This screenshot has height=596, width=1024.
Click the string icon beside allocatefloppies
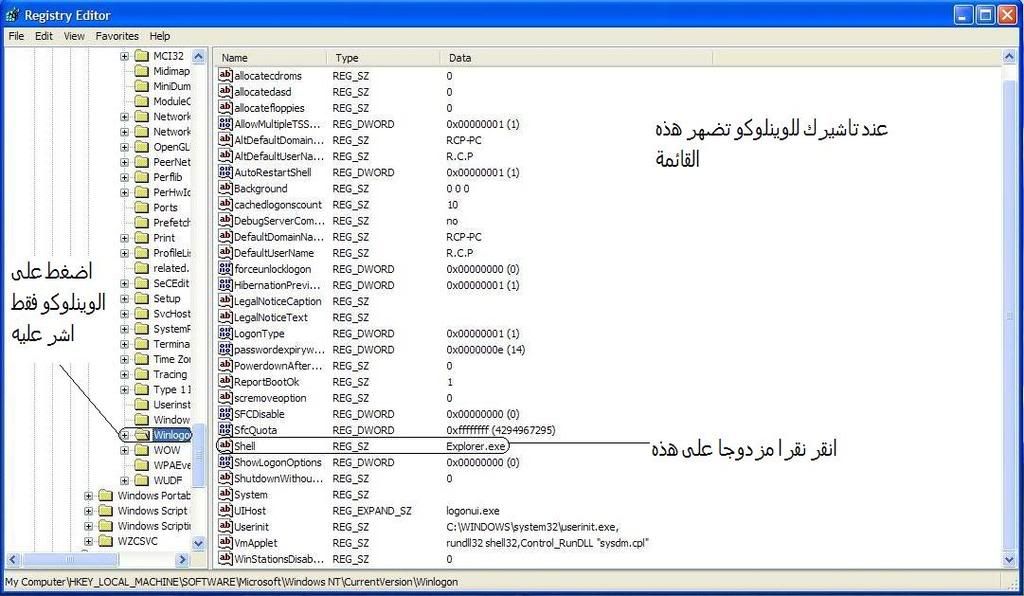pyautogui.click(x=225, y=108)
